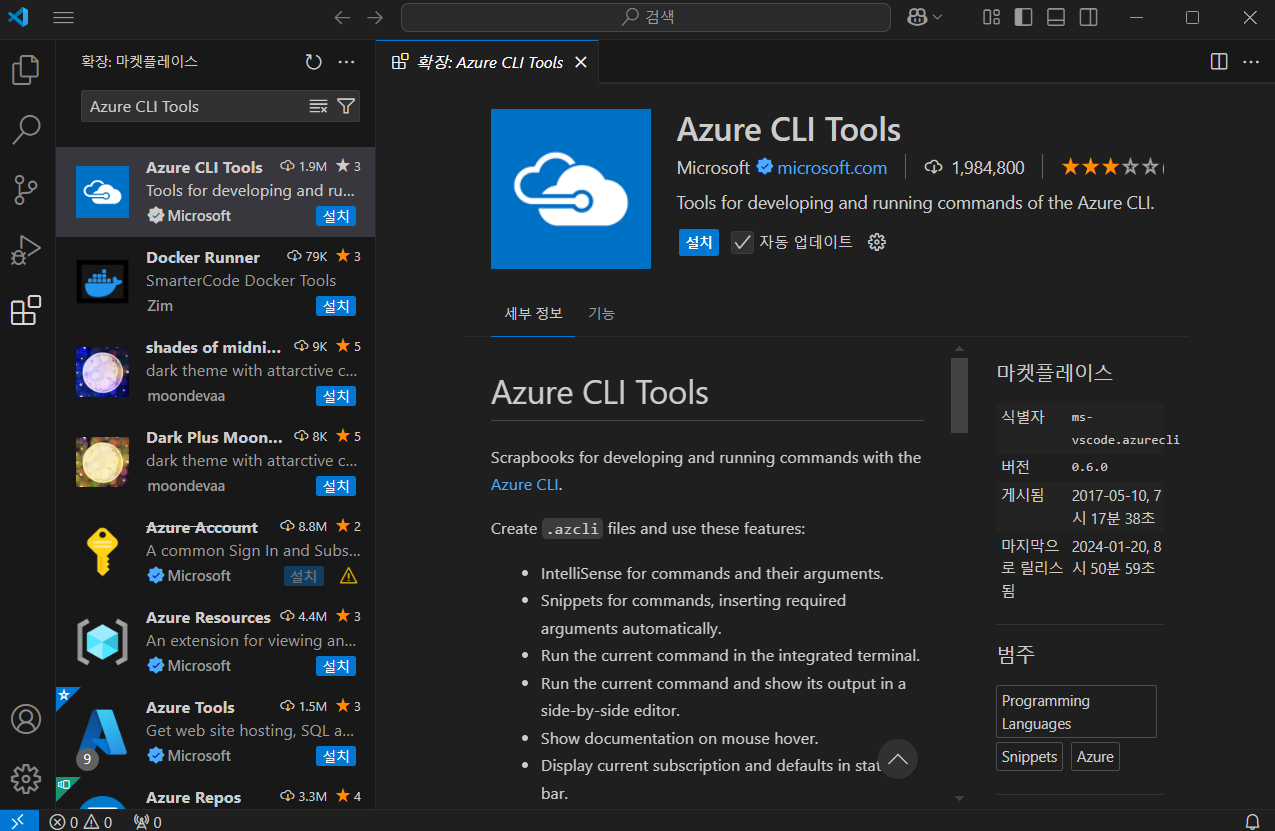Click the top command center search box

[646, 17]
